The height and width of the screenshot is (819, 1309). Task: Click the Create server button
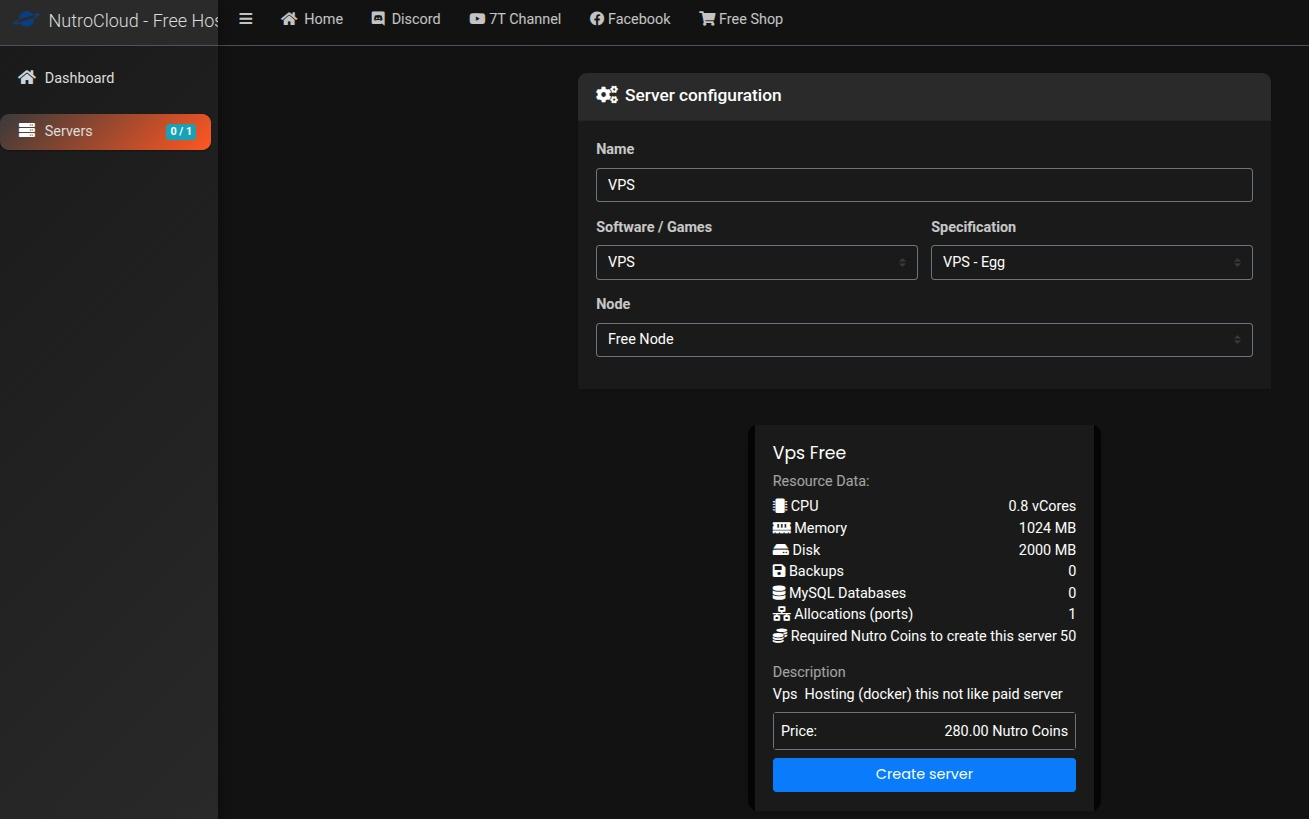coord(924,774)
